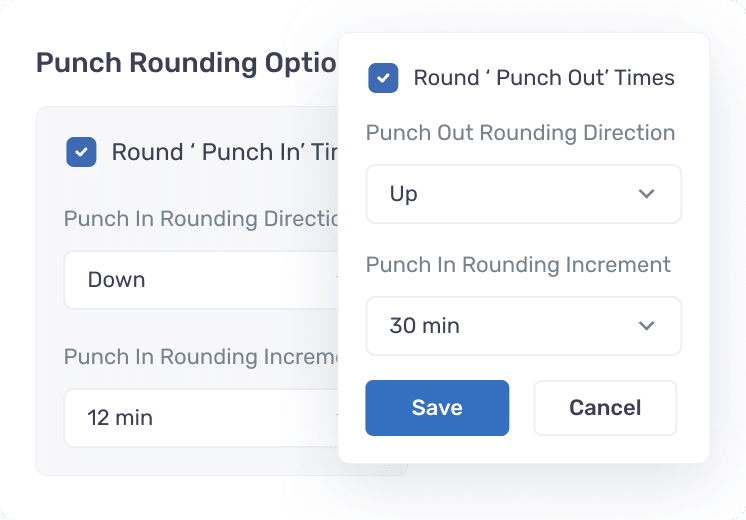Save the punch rounding settings
Viewport: 746px width, 520px height.
[437, 408]
